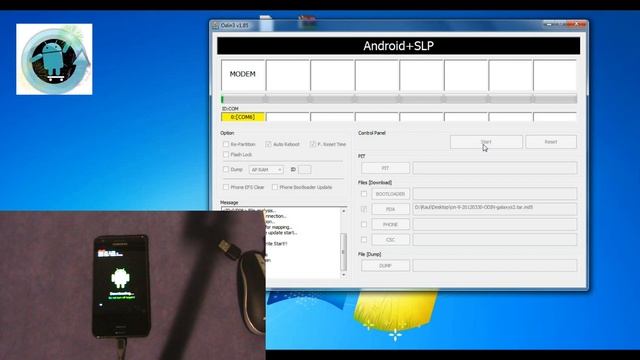Toggle the Auto Reboot checkbox
Viewport: 640px width, 360px height.
click(x=268, y=144)
